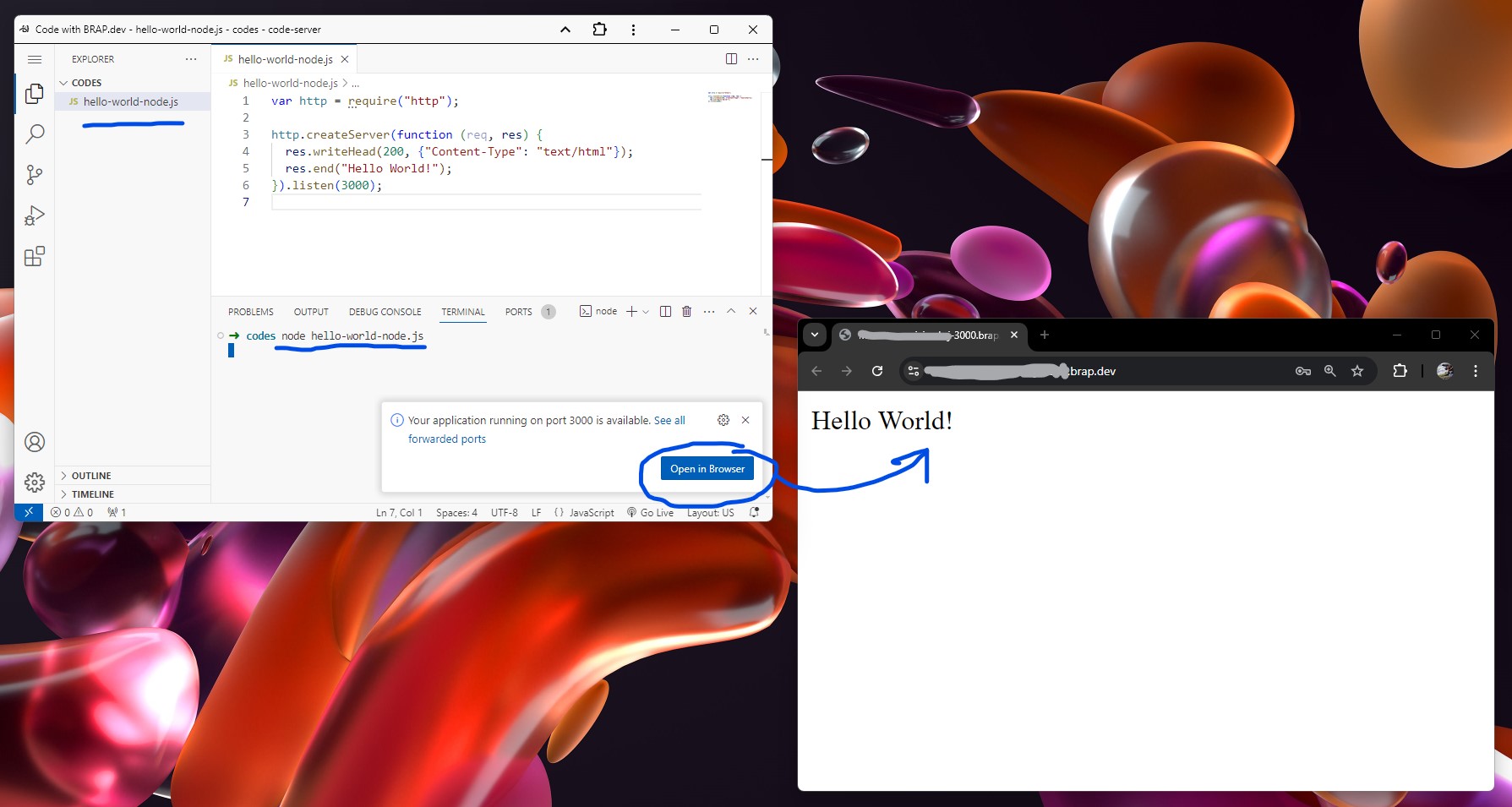Maximize the panel with the chevron icon
The width and height of the screenshot is (1512, 807).
pyautogui.click(x=731, y=311)
